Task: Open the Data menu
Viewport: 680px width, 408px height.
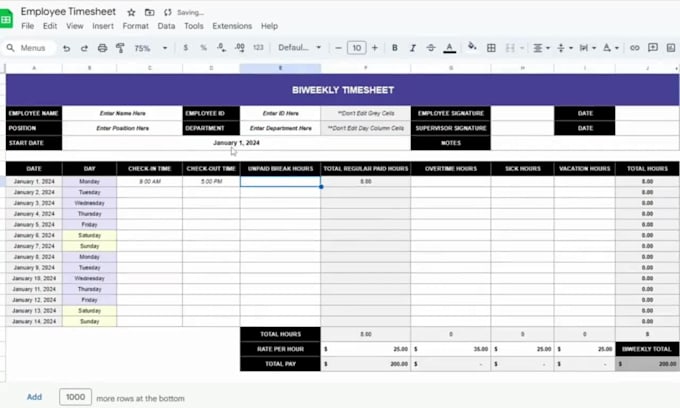Action: coord(166,26)
